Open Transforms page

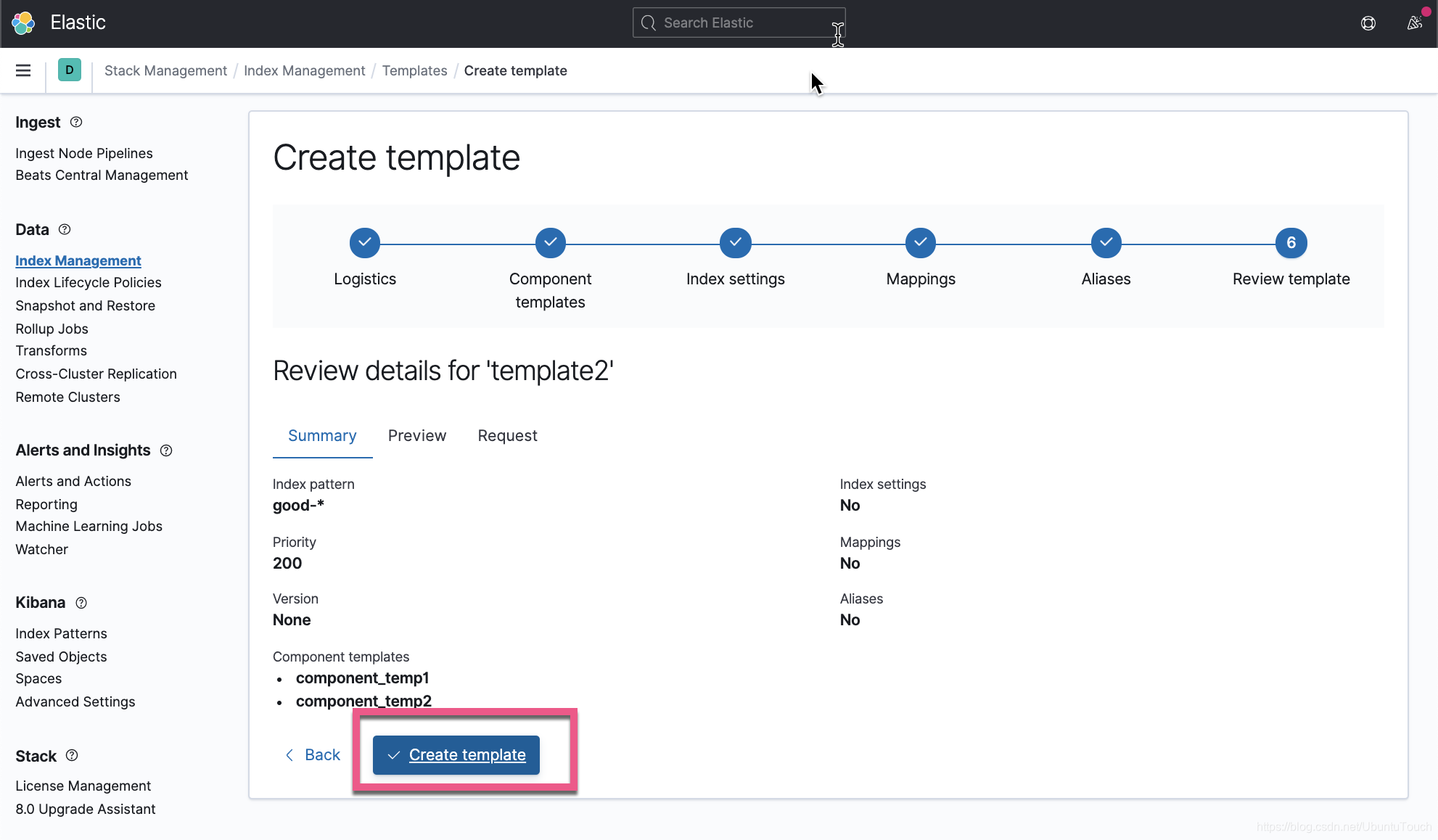coord(52,350)
